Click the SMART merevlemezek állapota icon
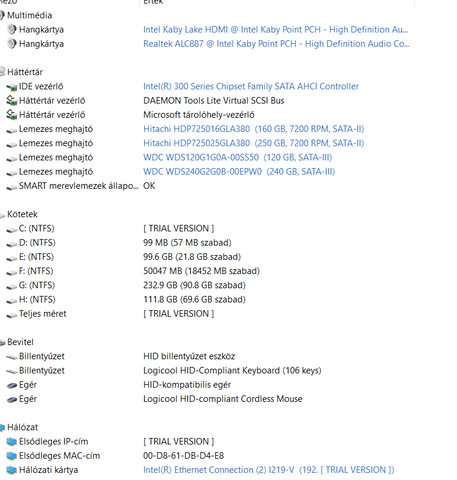Image resolution: width=457 pixels, height=480 pixels. (12, 187)
